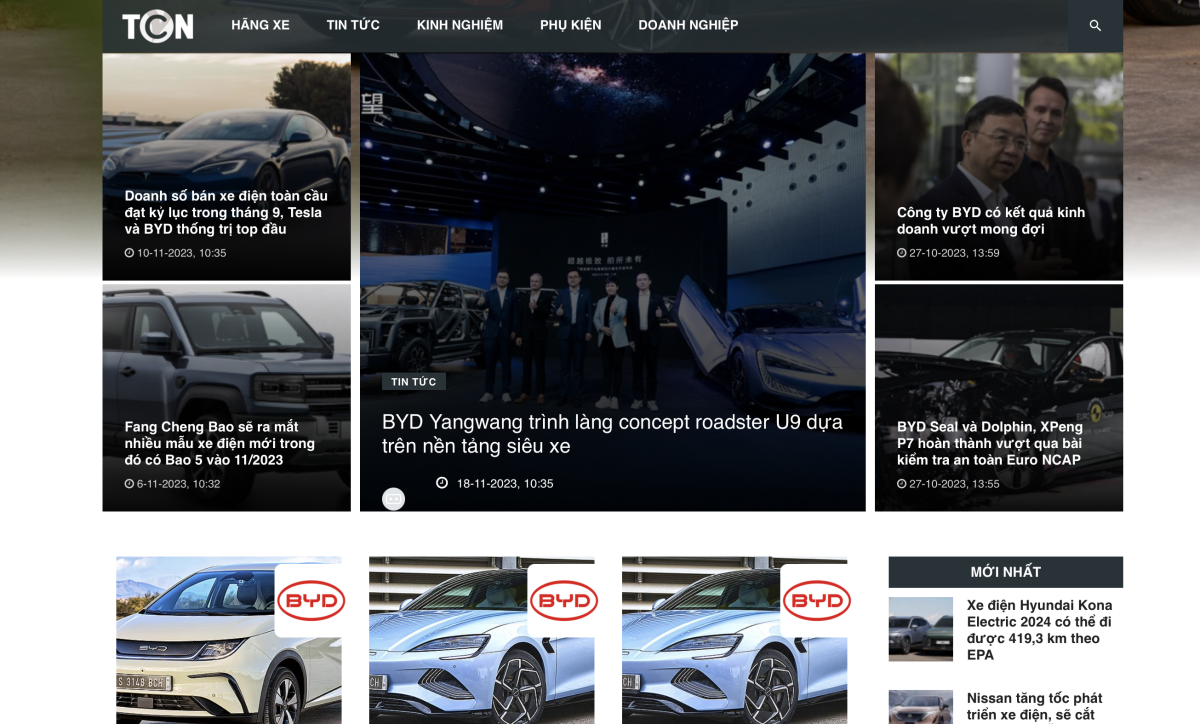Click the photo gallery icon under the featured article
The height and width of the screenshot is (724, 1200).
[394, 499]
